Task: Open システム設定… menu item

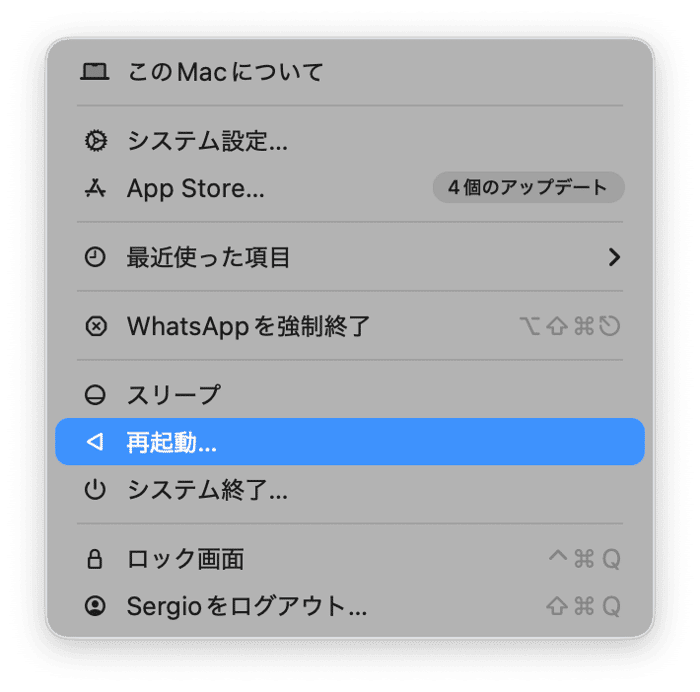Action: (207, 141)
